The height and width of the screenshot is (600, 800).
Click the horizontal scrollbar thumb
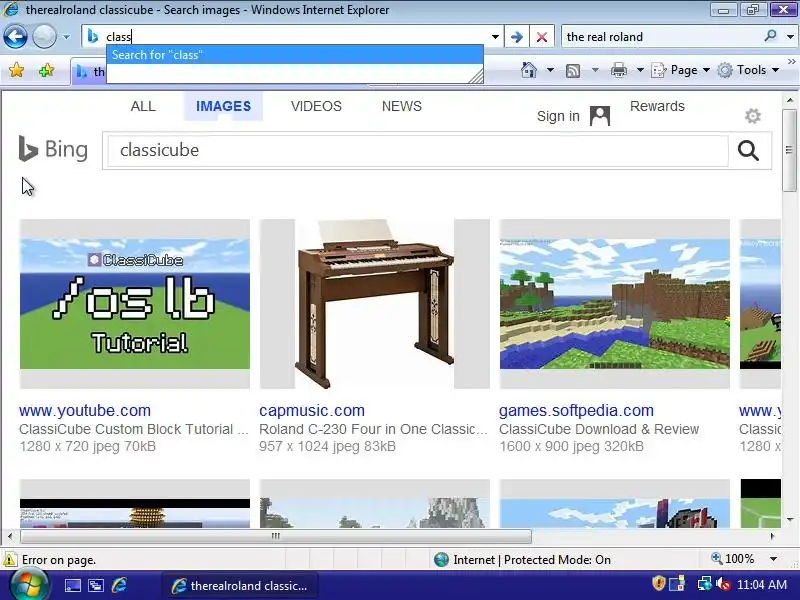[276, 536]
